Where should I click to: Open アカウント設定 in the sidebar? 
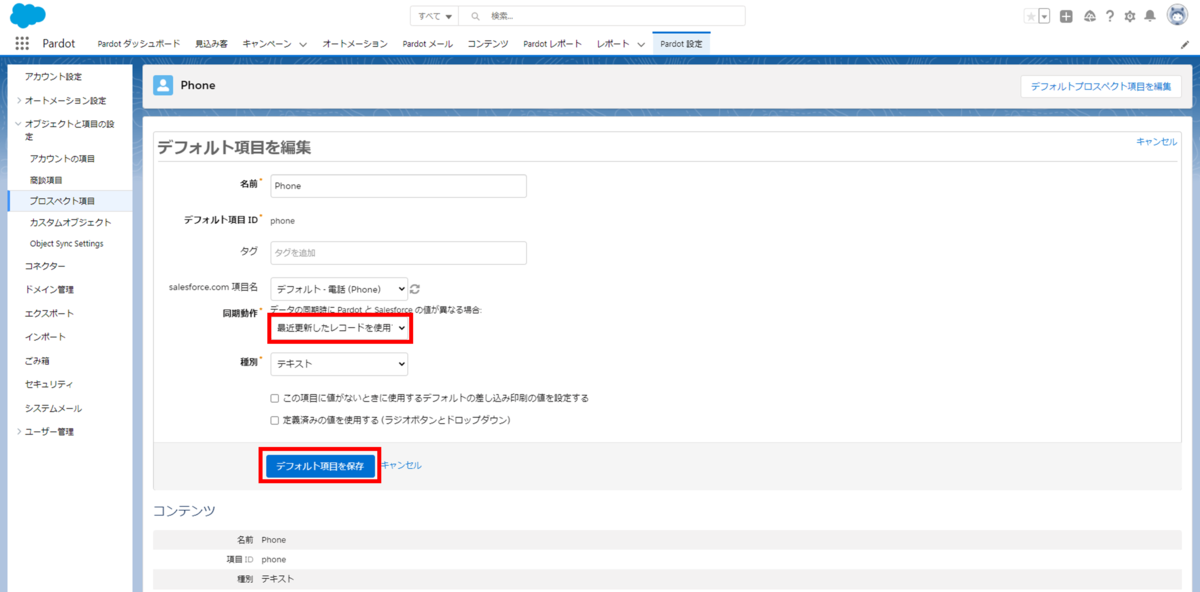54,77
